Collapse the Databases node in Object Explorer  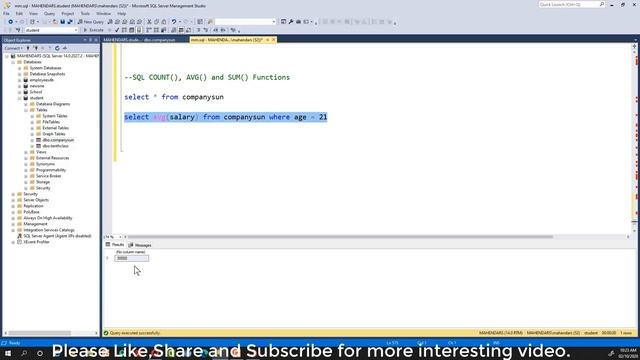(13, 62)
